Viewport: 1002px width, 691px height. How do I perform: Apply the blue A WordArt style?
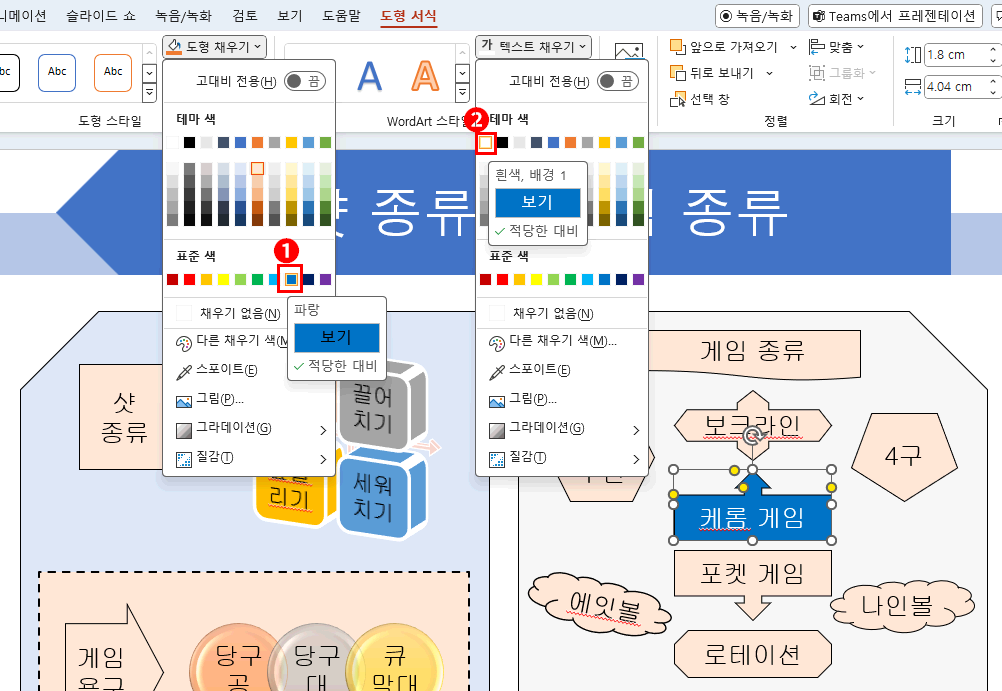point(369,75)
